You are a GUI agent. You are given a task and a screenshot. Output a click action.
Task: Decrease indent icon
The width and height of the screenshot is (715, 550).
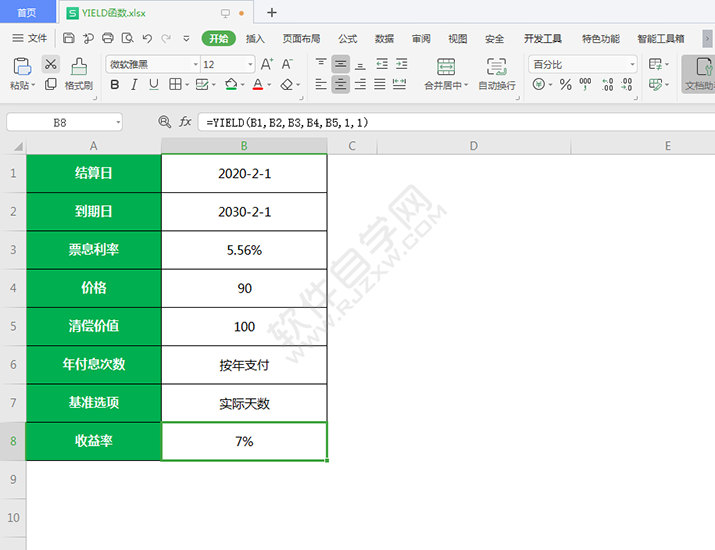tap(382, 64)
